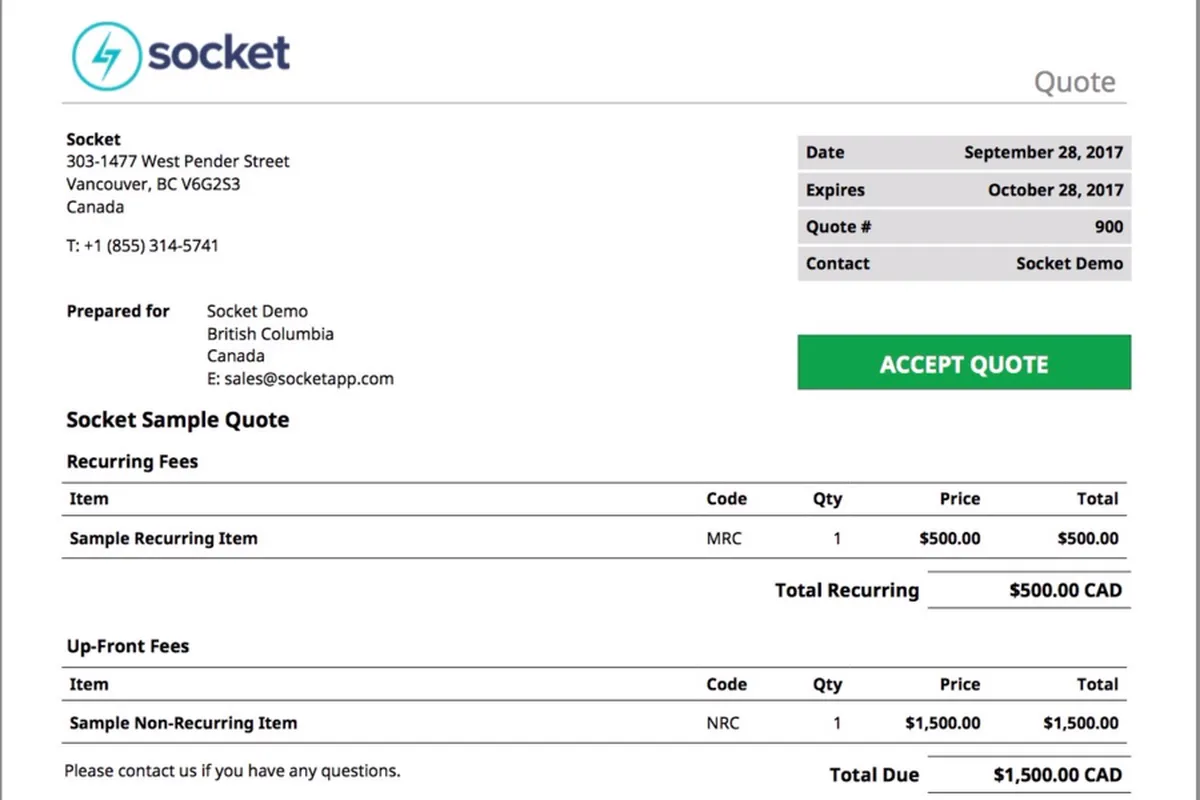This screenshot has width=1200, height=800.
Task: Click the green Accept Quote button
Action: (964, 363)
